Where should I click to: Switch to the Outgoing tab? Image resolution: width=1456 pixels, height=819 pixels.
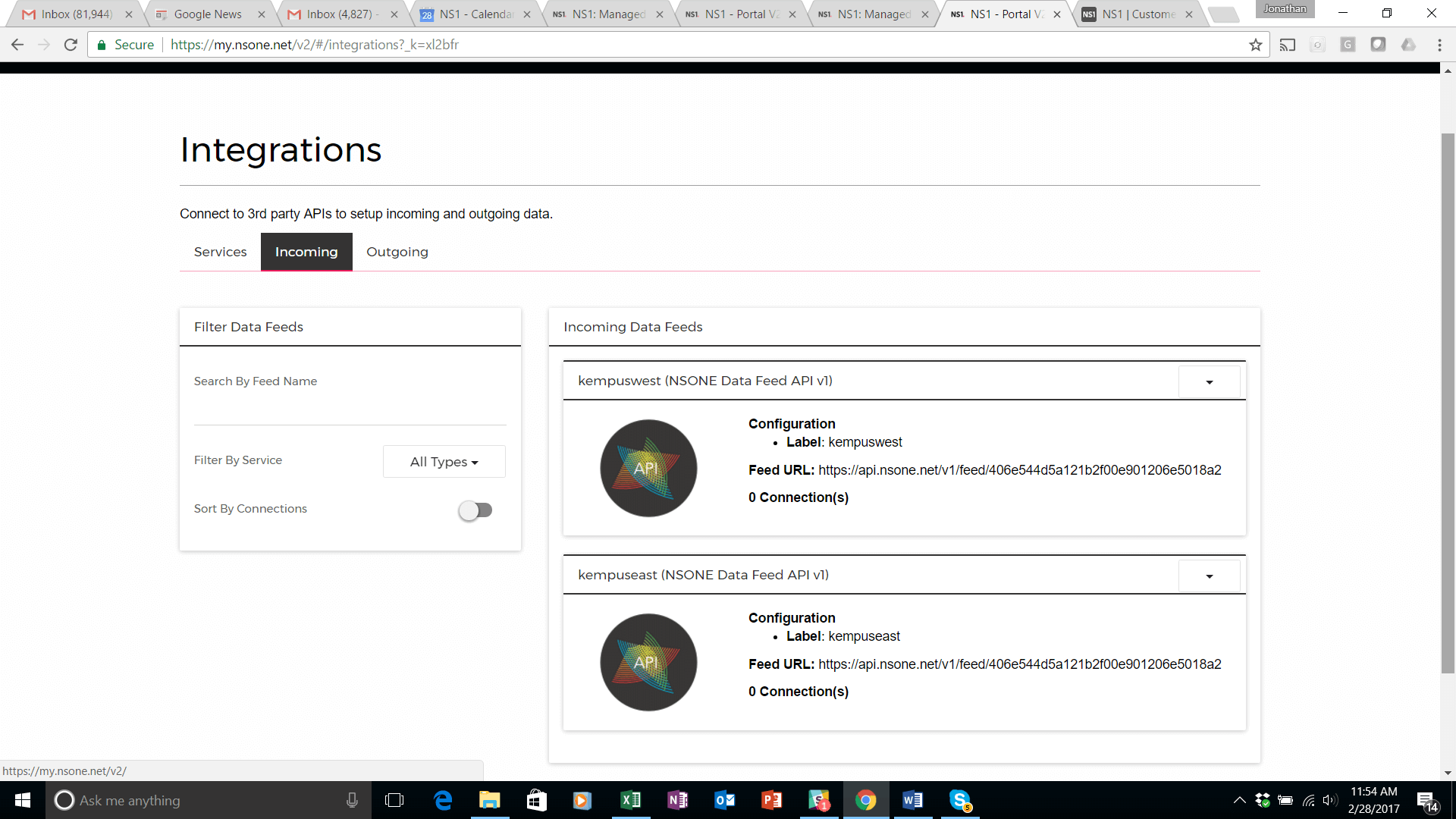click(397, 252)
